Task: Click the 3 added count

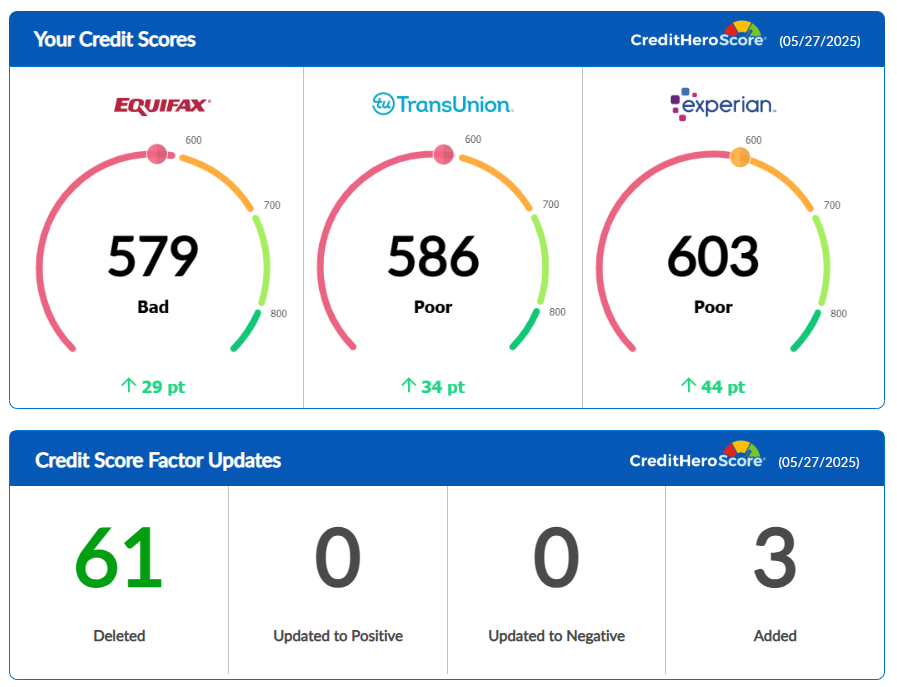Action: click(x=775, y=558)
